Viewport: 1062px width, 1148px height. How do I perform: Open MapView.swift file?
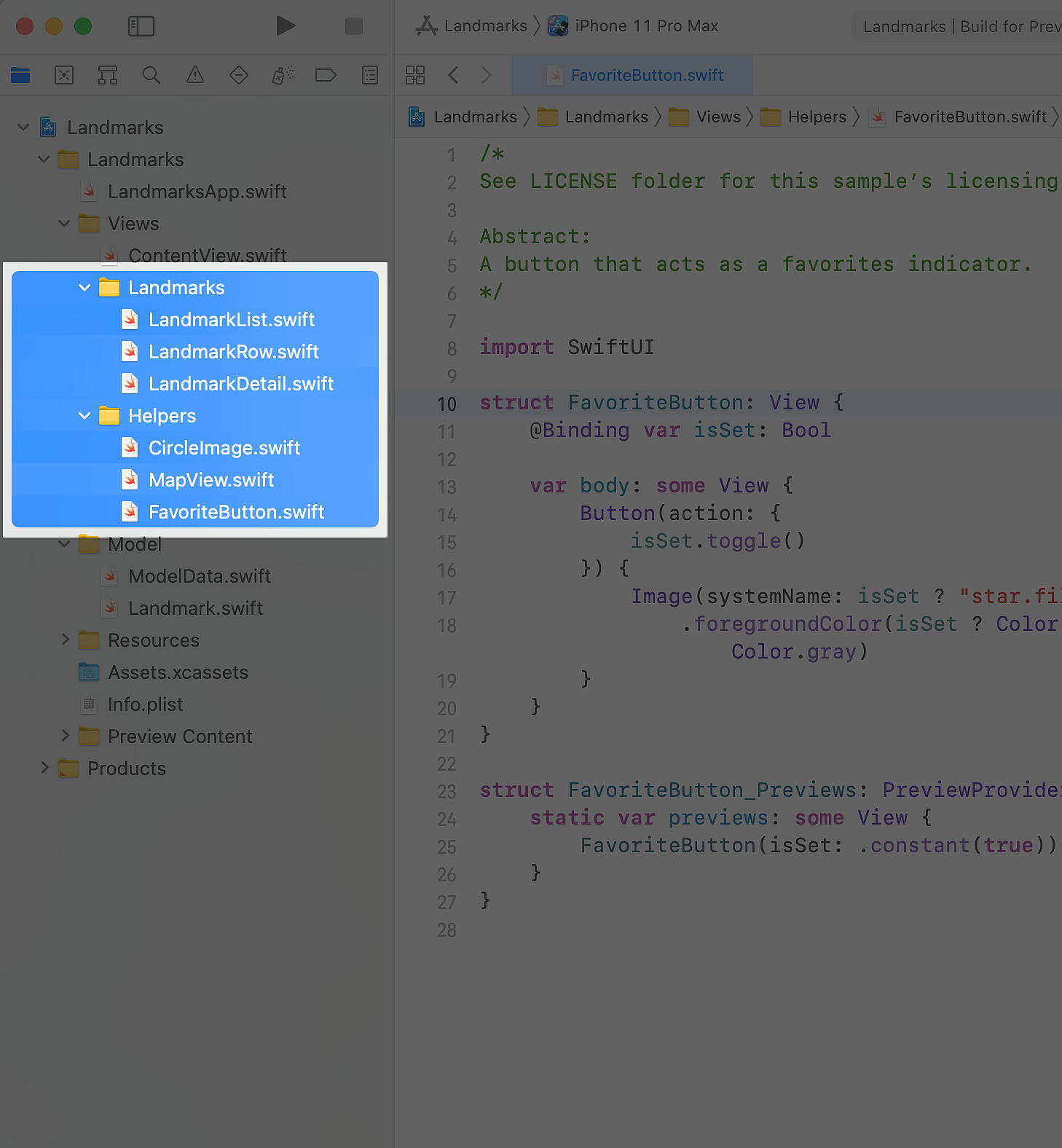pyautogui.click(x=197, y=480)
